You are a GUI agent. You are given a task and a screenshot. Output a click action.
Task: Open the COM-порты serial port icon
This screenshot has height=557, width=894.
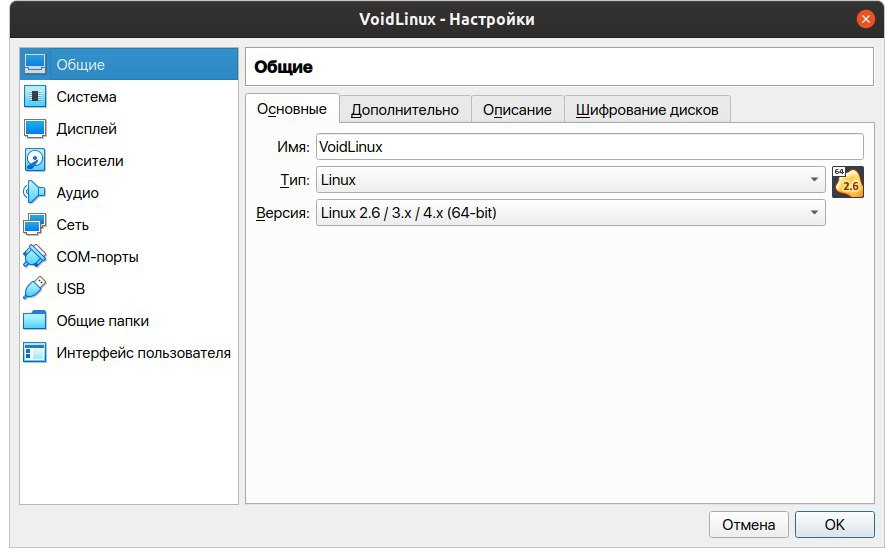(x=35, y=257)
